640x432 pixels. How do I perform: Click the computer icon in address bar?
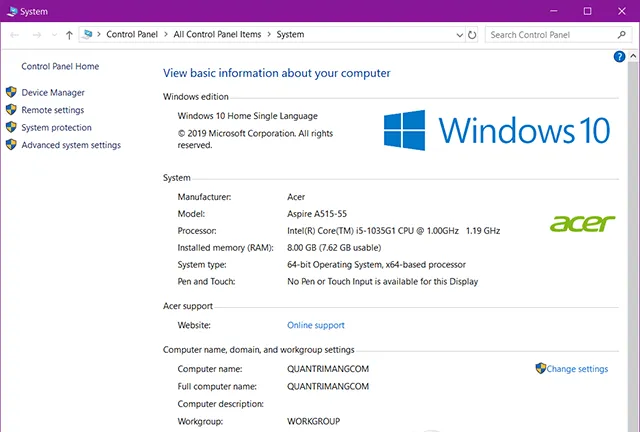tap(89, 35)
